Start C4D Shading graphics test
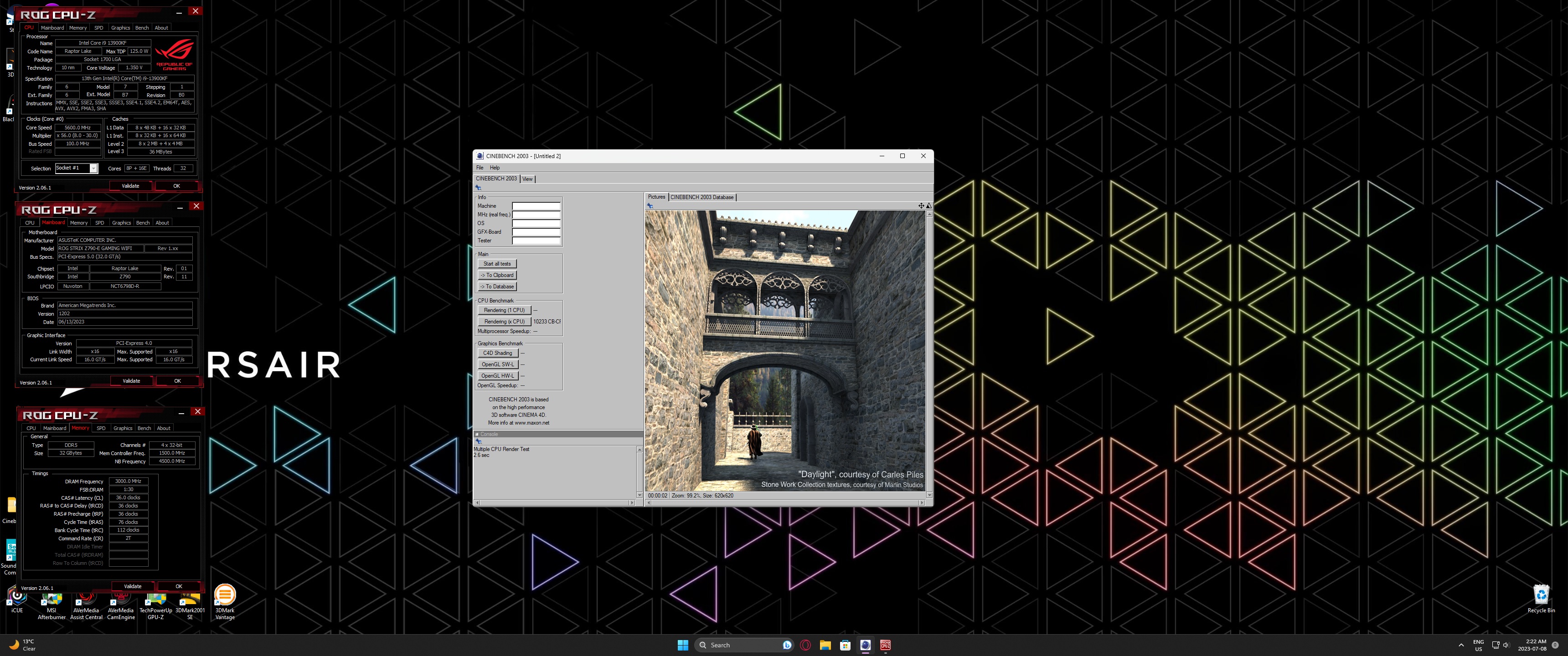This screenshot has height=656, width=1568. click(x=497, y=353)
